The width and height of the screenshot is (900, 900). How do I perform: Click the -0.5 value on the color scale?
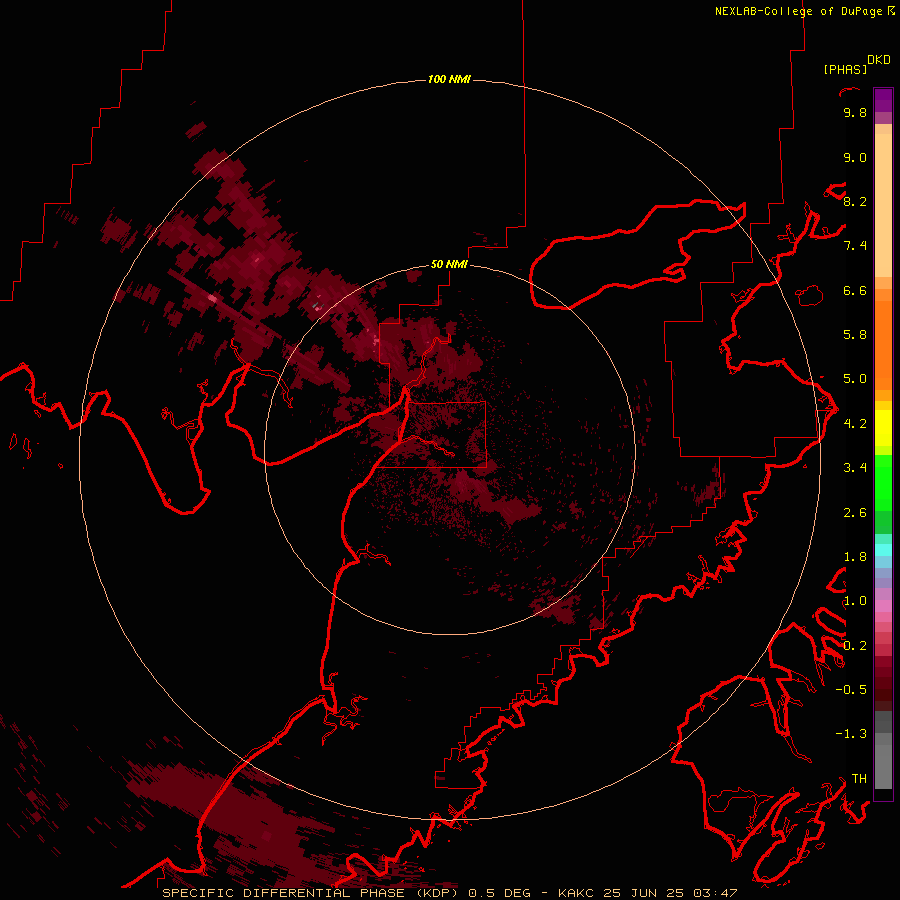851,689
